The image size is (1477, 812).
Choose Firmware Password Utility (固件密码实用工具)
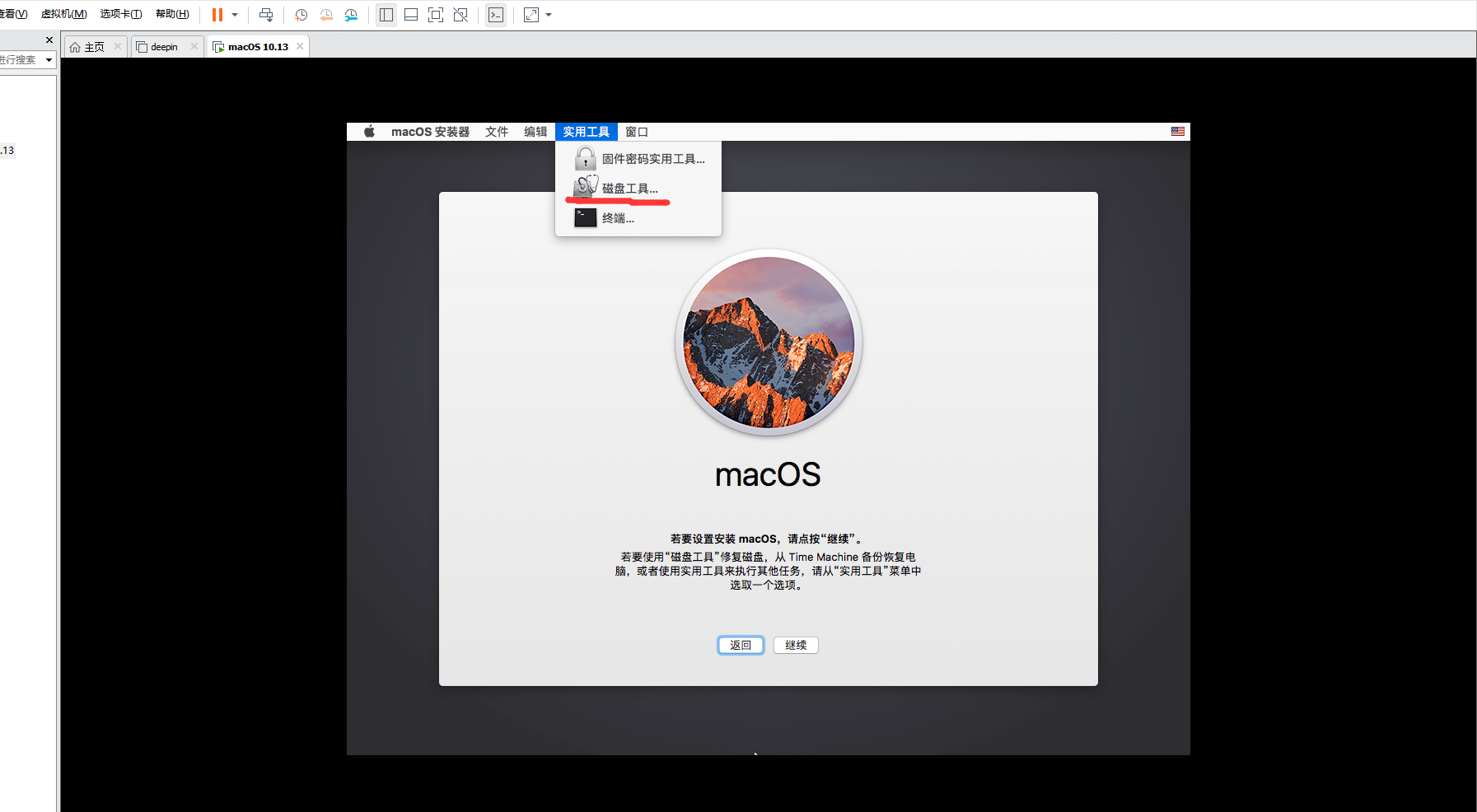652,159
